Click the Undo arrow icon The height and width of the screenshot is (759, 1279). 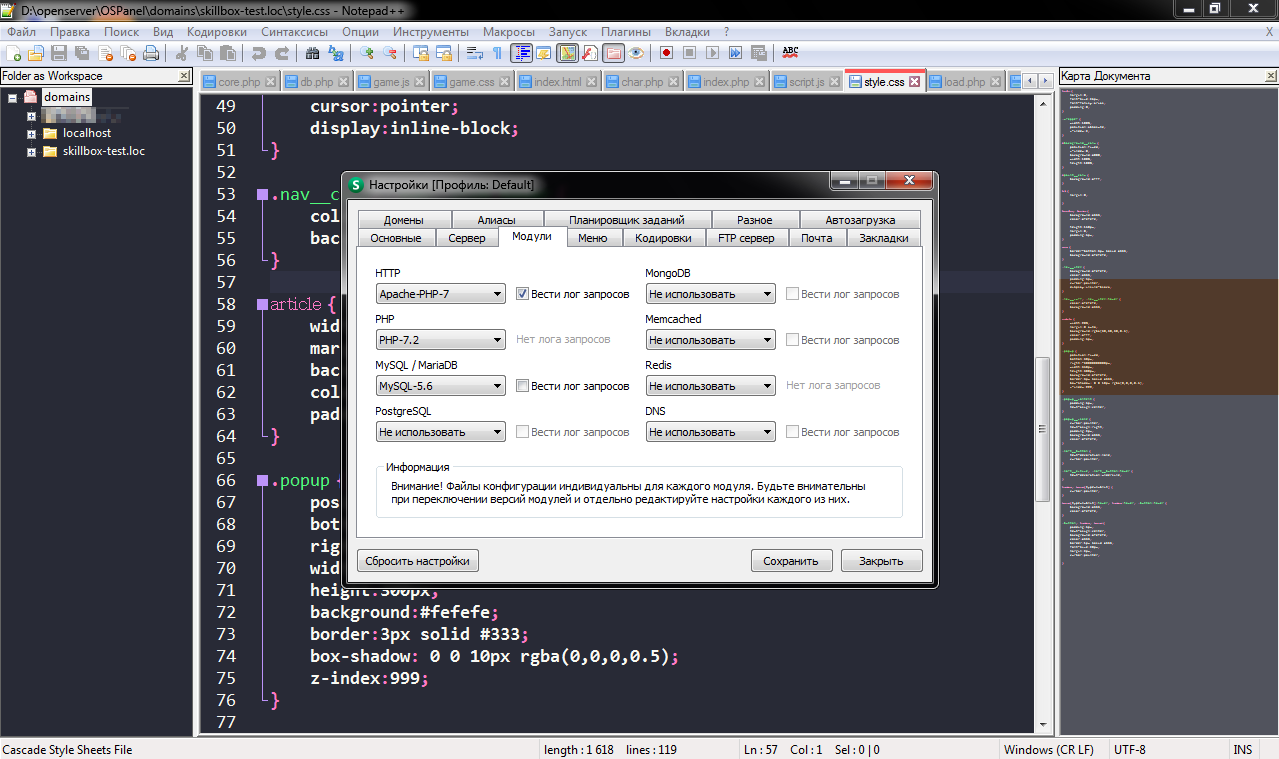(x=258, y=53)
